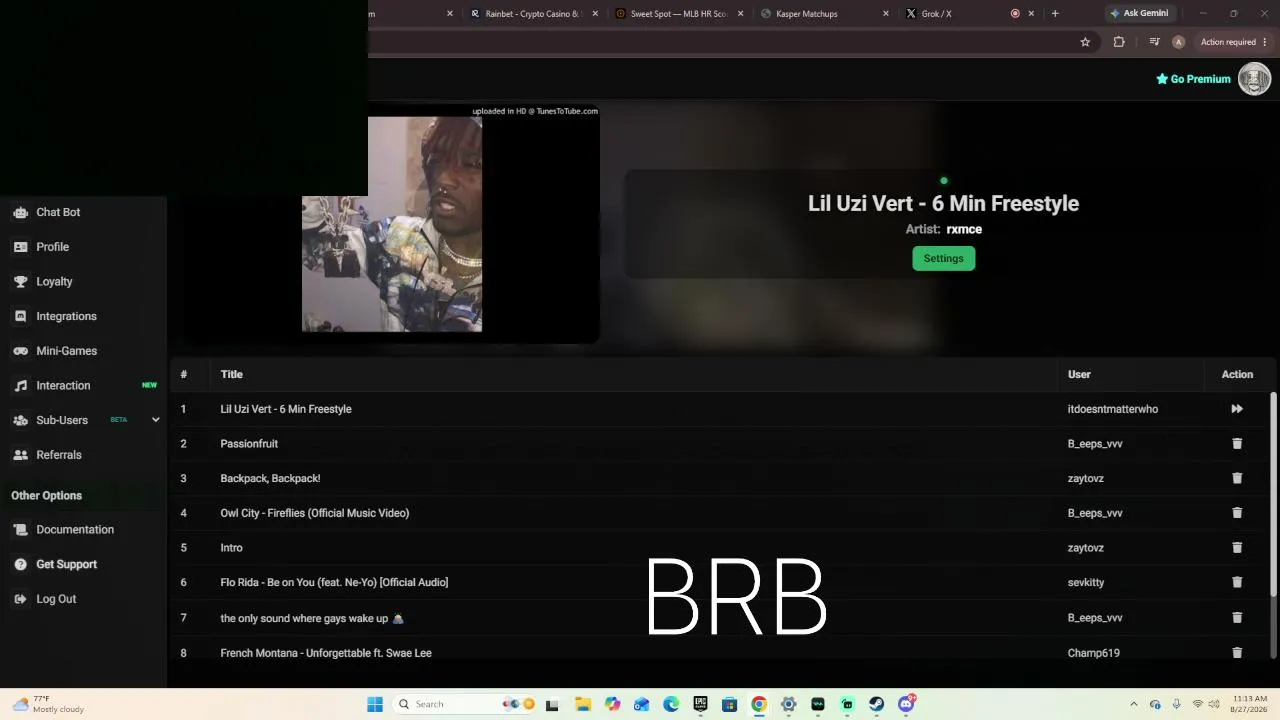
Task: Bookmark this page star icon
Action: 1085,42
